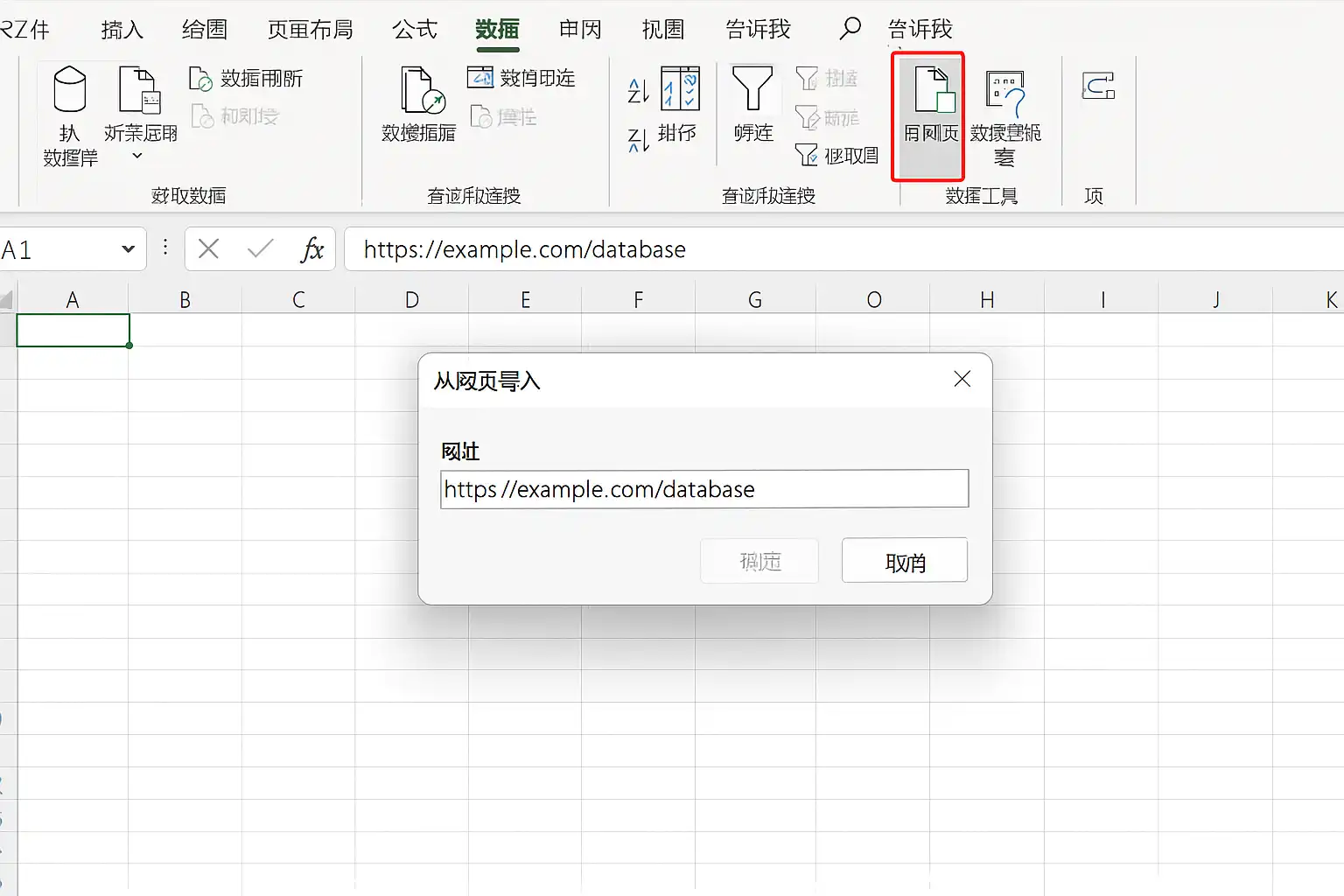Click the 取消 button in dialog
The height and width of the screenshot is (896, 1344).
pos(905,560)
